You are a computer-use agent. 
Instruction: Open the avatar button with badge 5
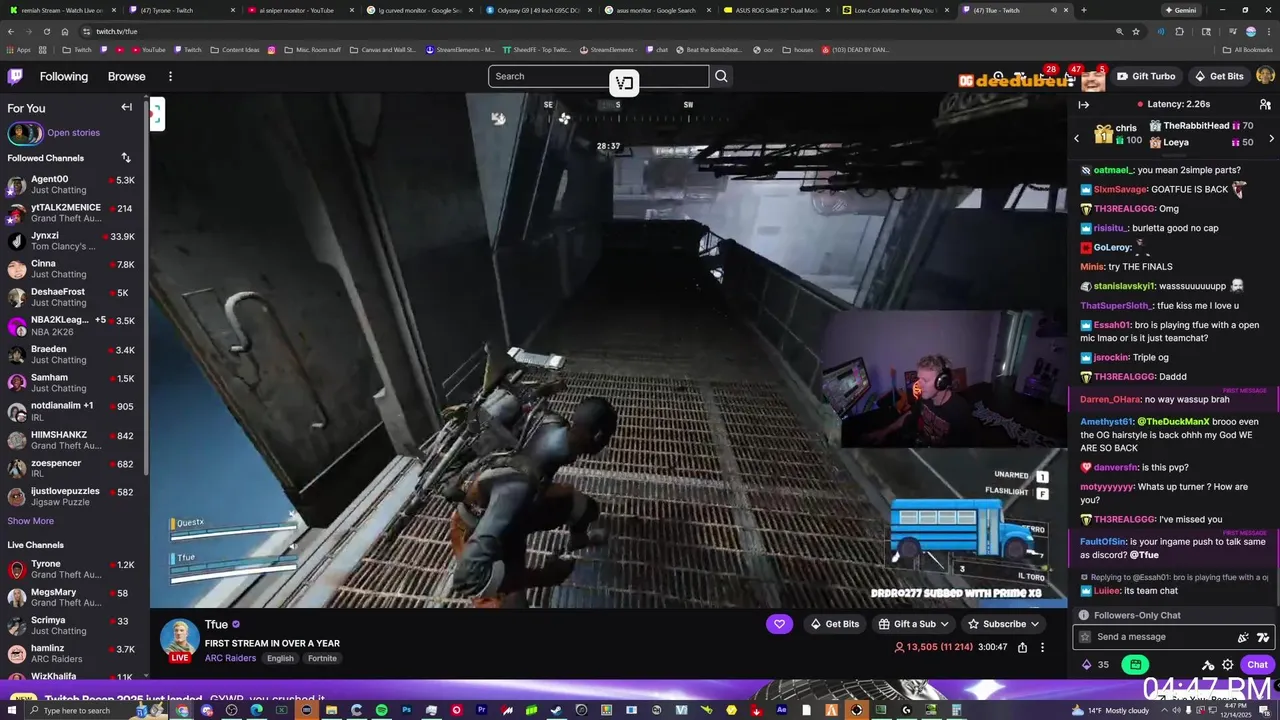point(1095,78)
